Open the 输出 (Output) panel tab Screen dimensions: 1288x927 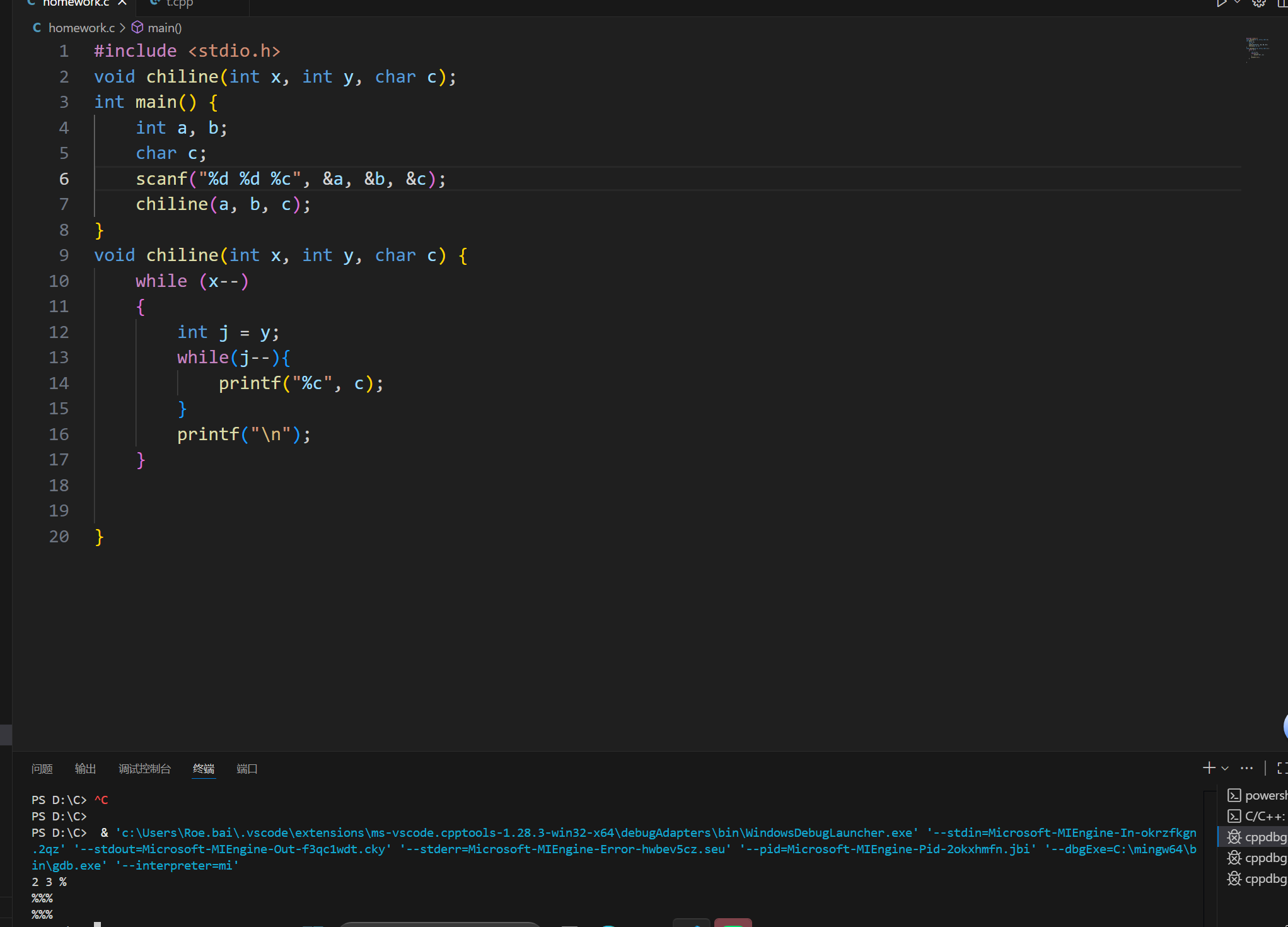(85, 769)
